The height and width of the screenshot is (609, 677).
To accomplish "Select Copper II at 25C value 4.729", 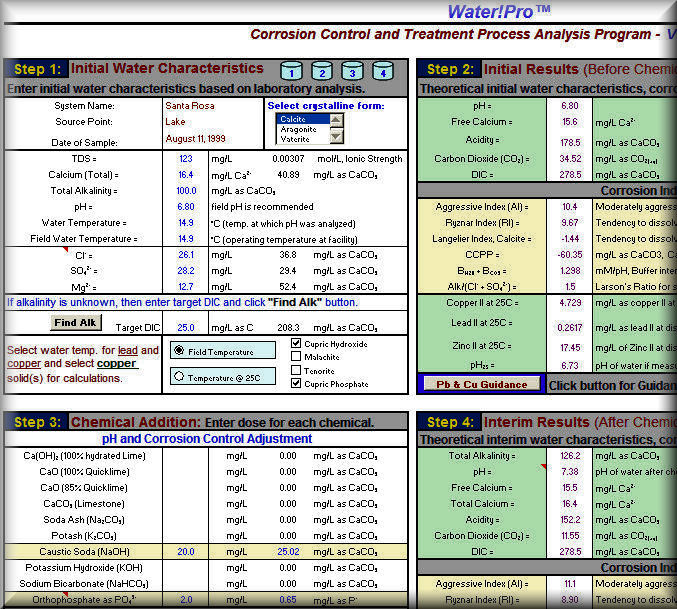I will point(569,303).
